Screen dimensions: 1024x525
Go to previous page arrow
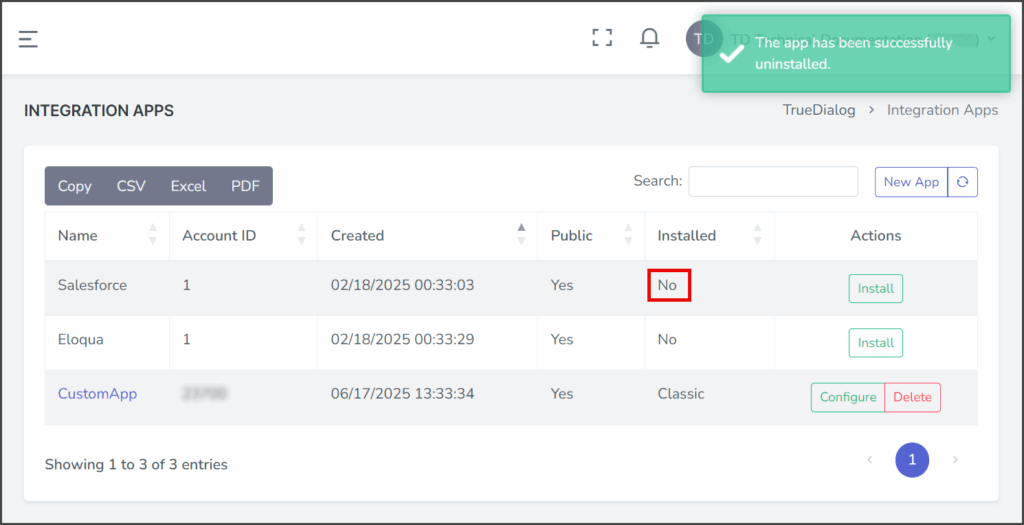click(x=869, y=460)
